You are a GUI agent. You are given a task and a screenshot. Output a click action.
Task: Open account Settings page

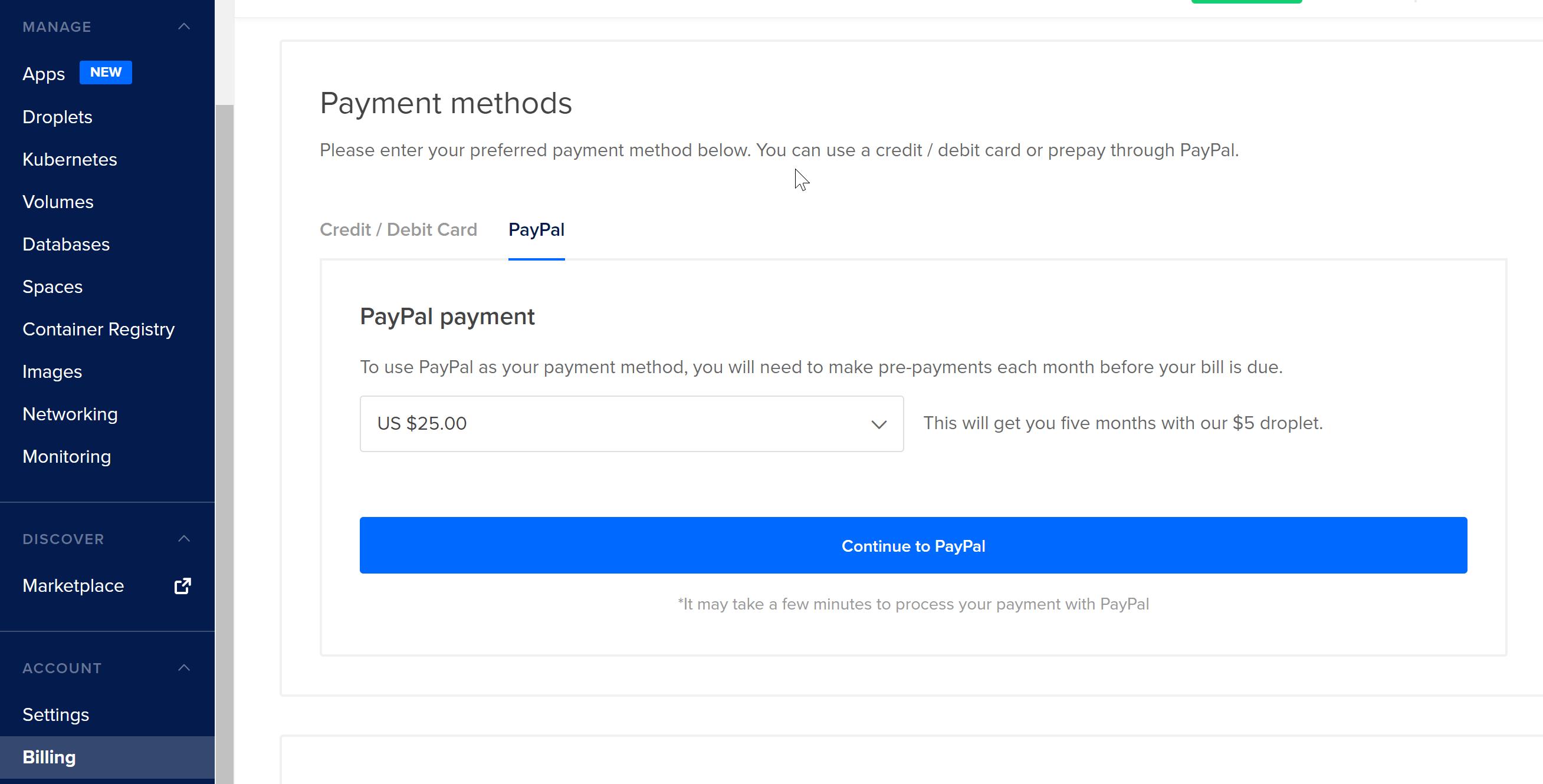tap(55, 714)
